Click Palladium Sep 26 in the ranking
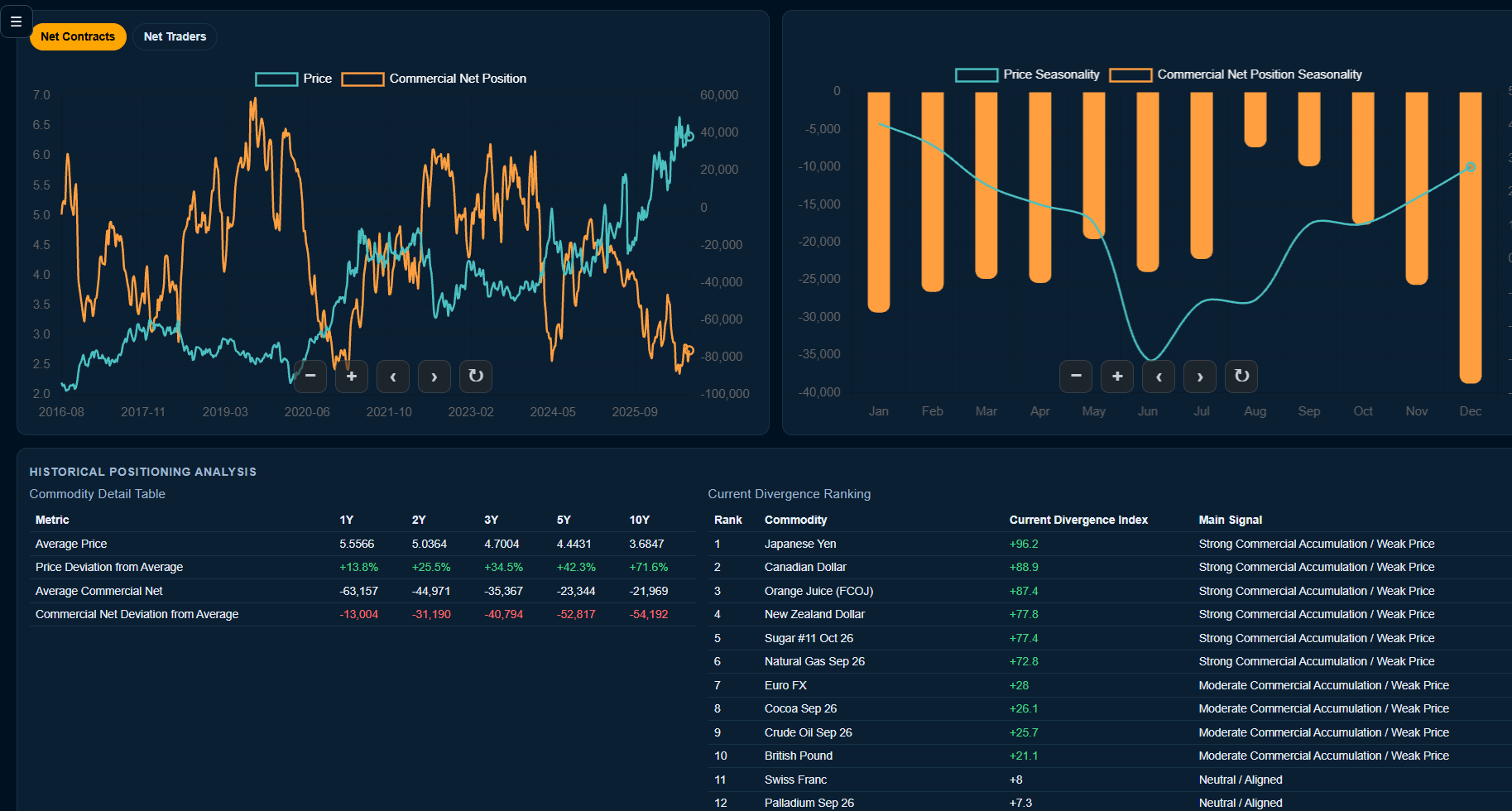This screenshot has height=811, width=1512. pos(809,803)
